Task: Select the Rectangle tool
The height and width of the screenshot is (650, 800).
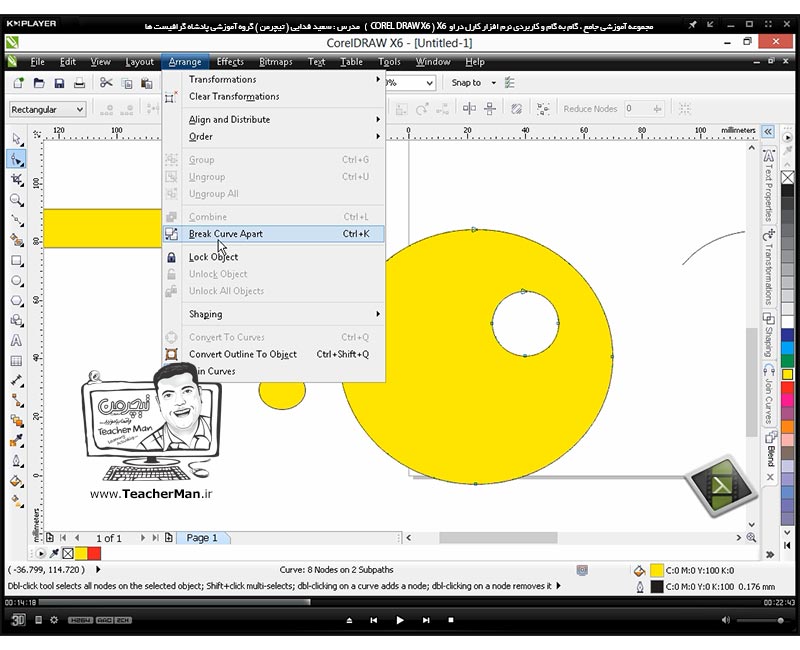Action: (16, 261)
